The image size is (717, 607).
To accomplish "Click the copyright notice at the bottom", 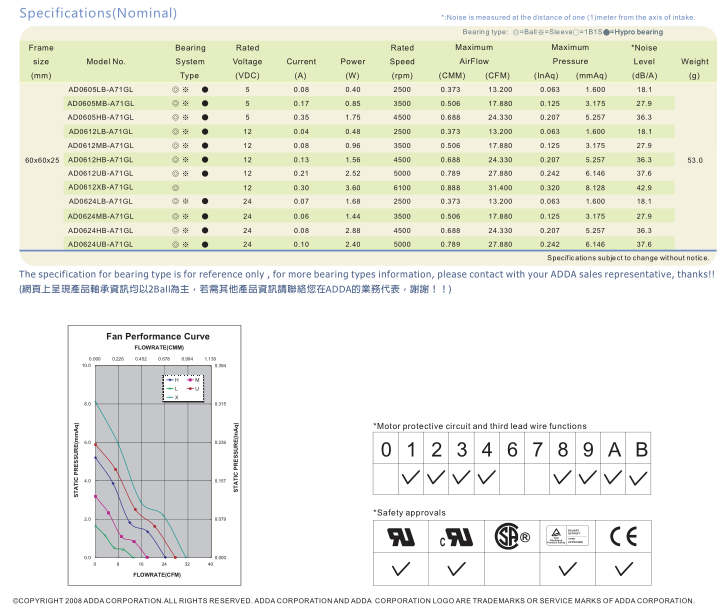I will tap(353, 601).
